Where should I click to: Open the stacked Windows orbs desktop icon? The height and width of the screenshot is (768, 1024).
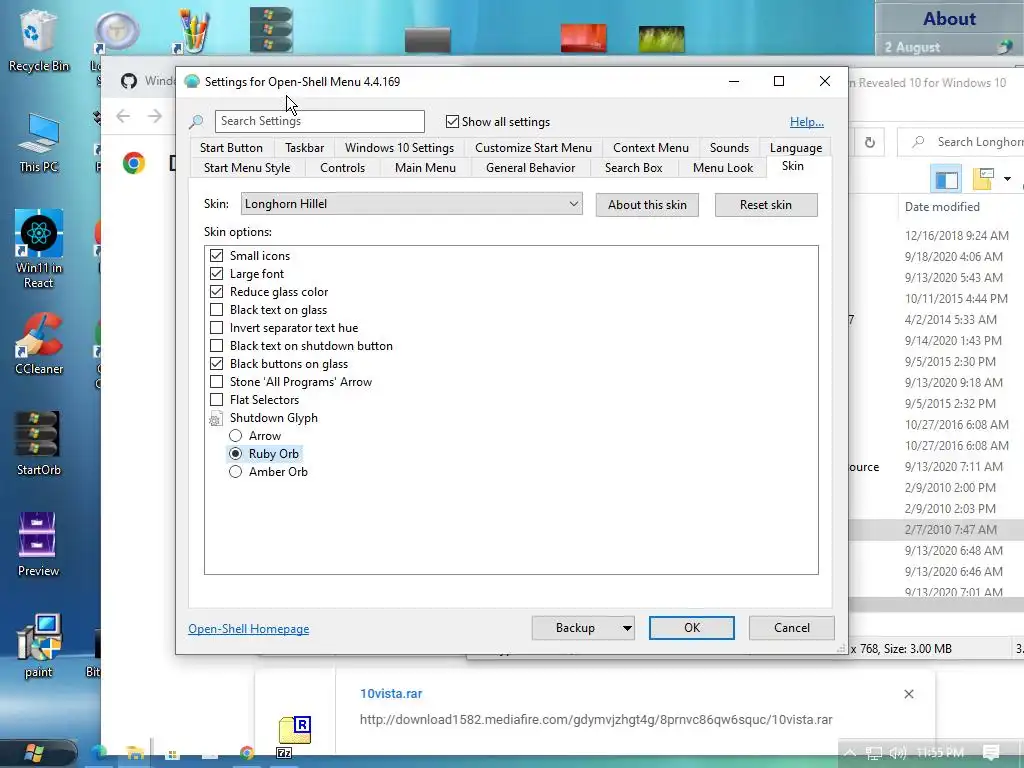[x=271, y=29]
